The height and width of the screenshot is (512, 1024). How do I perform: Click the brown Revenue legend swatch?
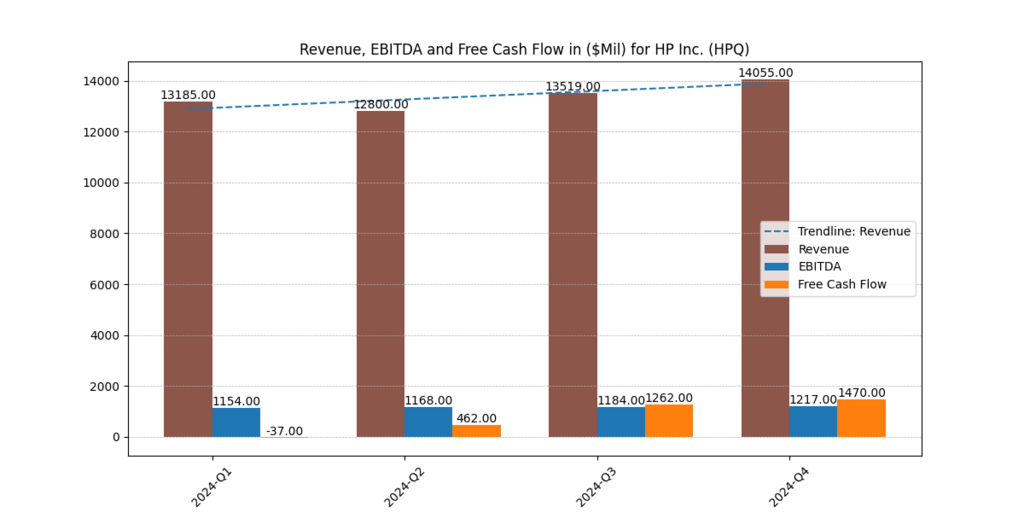click(778, 249)
